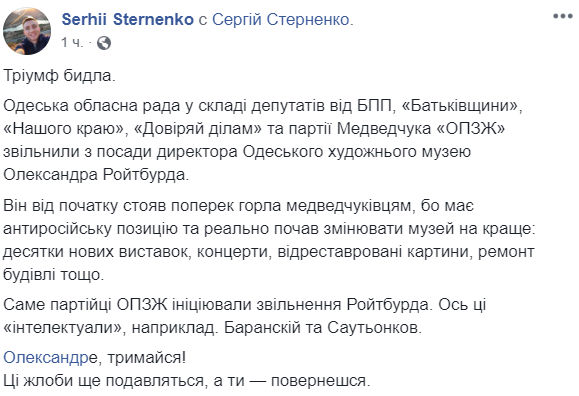
Task: Click the globe public-privacy icon
Action: tap(104, 43)
